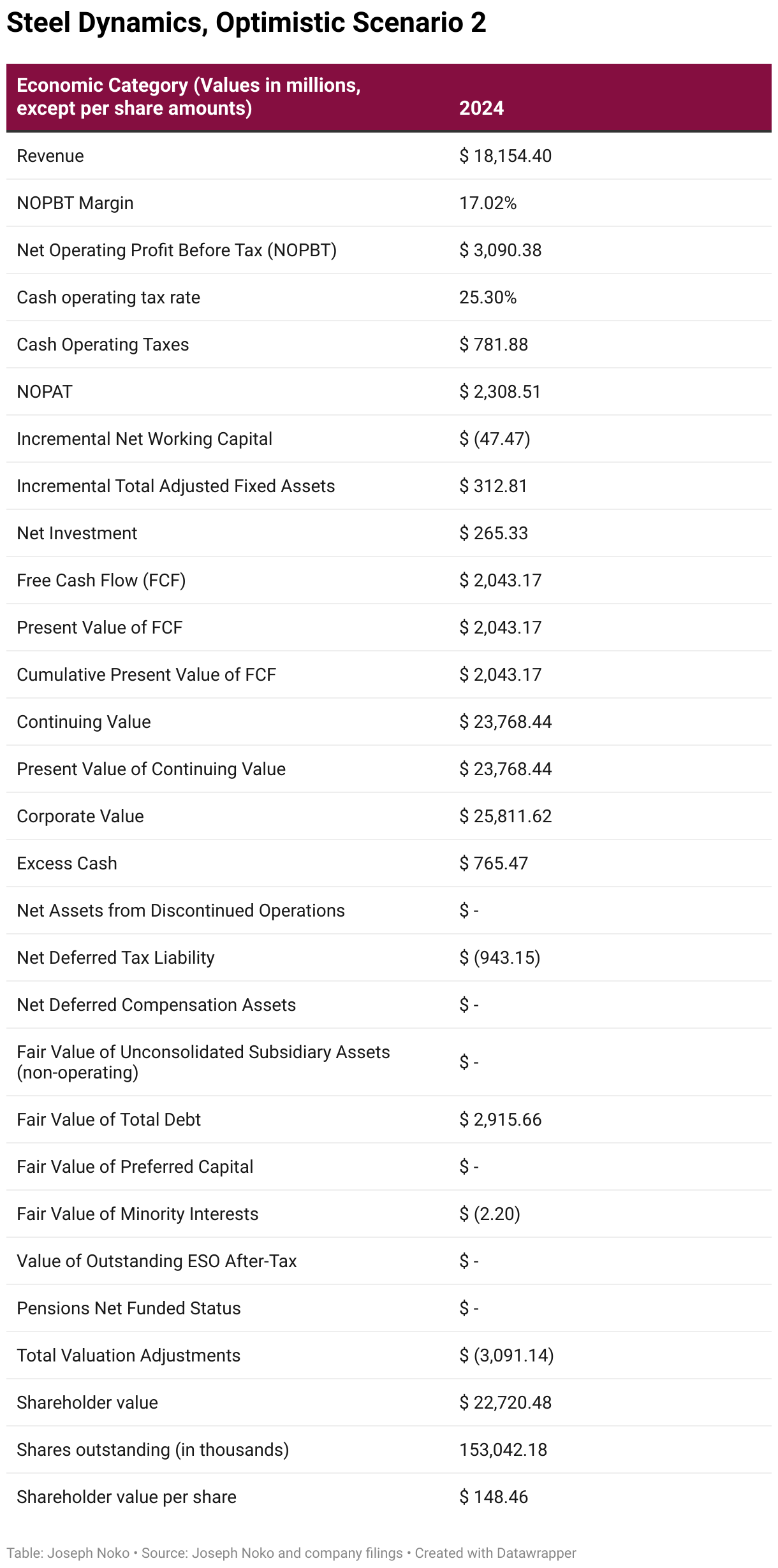This screenshot has height=1568, width=778.
Task: Click the Corporate Value $ 25,811.62 cell
Action: pyautogui.click(x=506, y=817)
